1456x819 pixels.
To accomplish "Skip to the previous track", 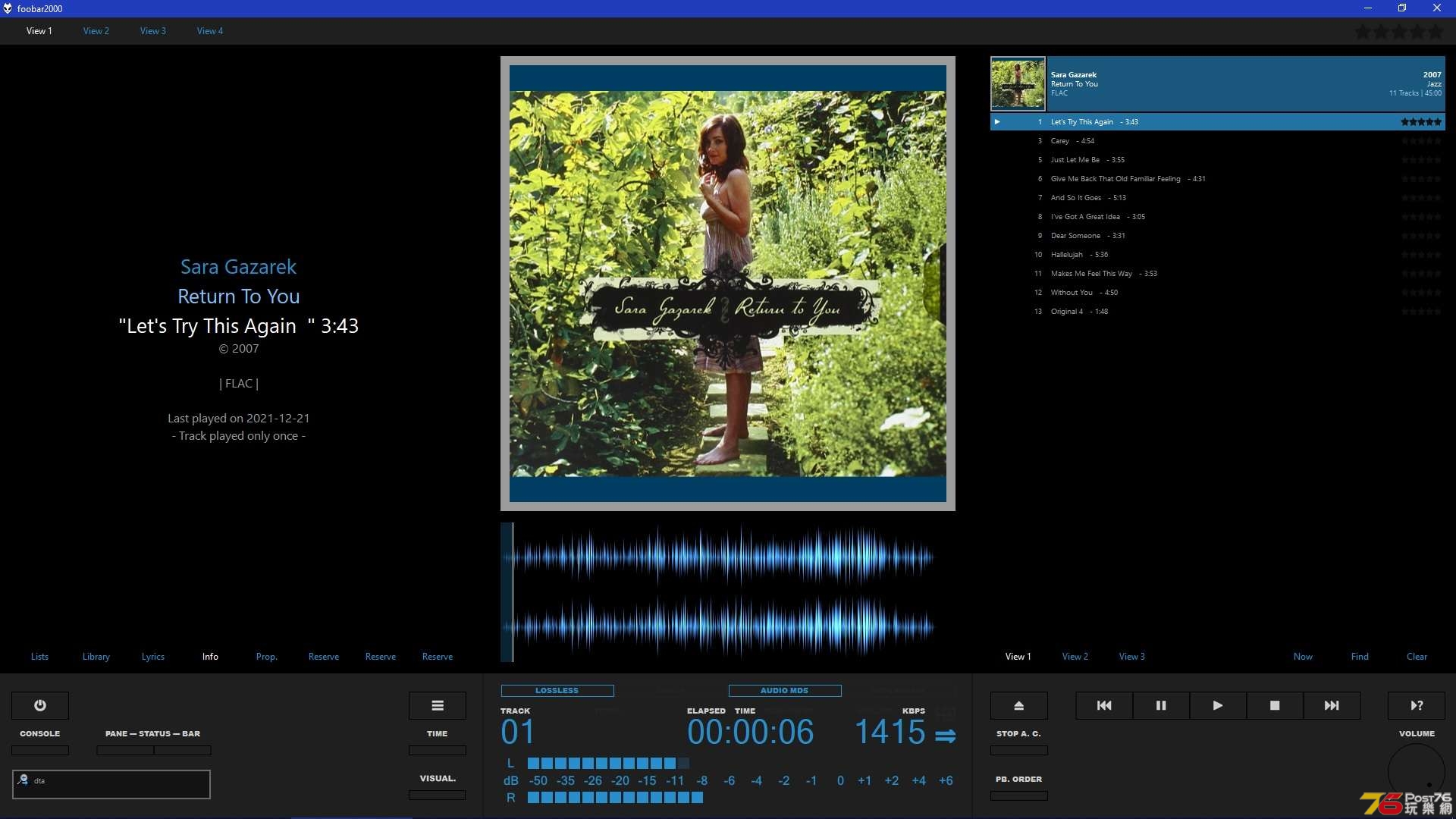I will point(1104,705).
